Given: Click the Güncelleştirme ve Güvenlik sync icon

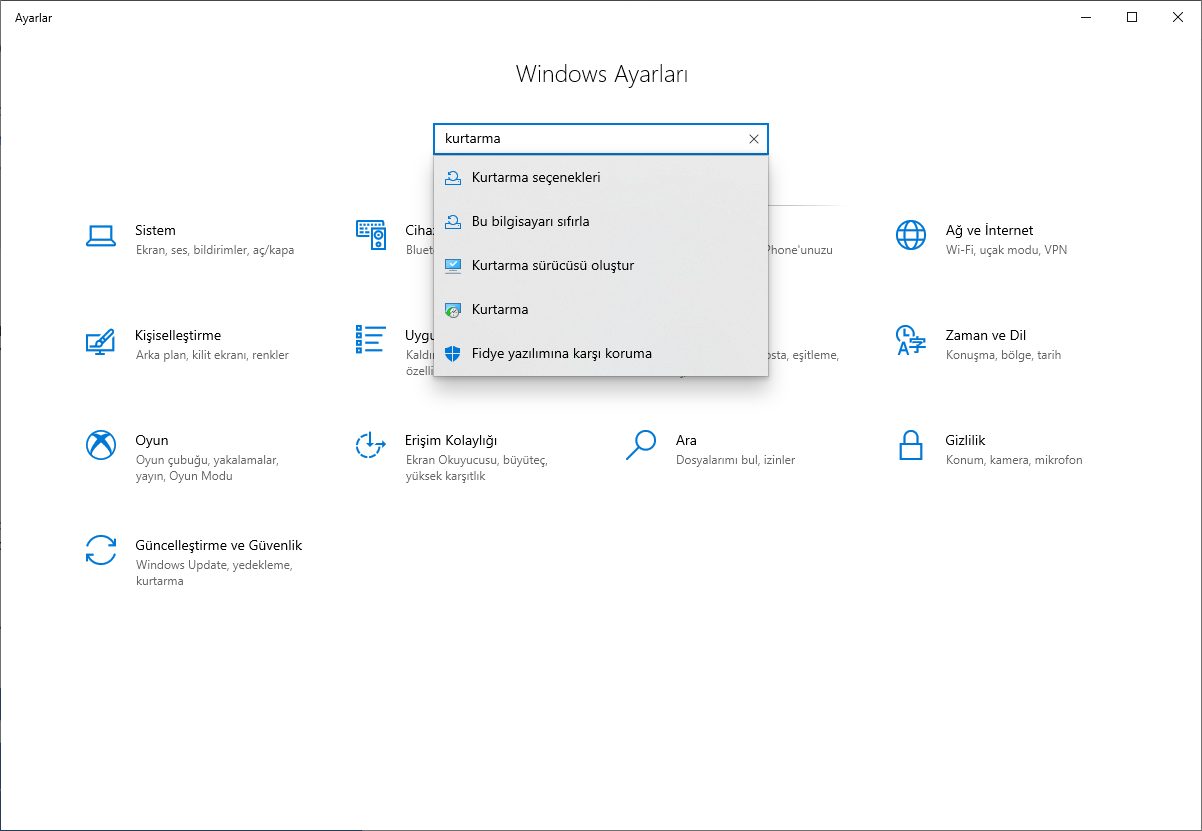Looking at the screenshot, I should [x=101, y=550].
